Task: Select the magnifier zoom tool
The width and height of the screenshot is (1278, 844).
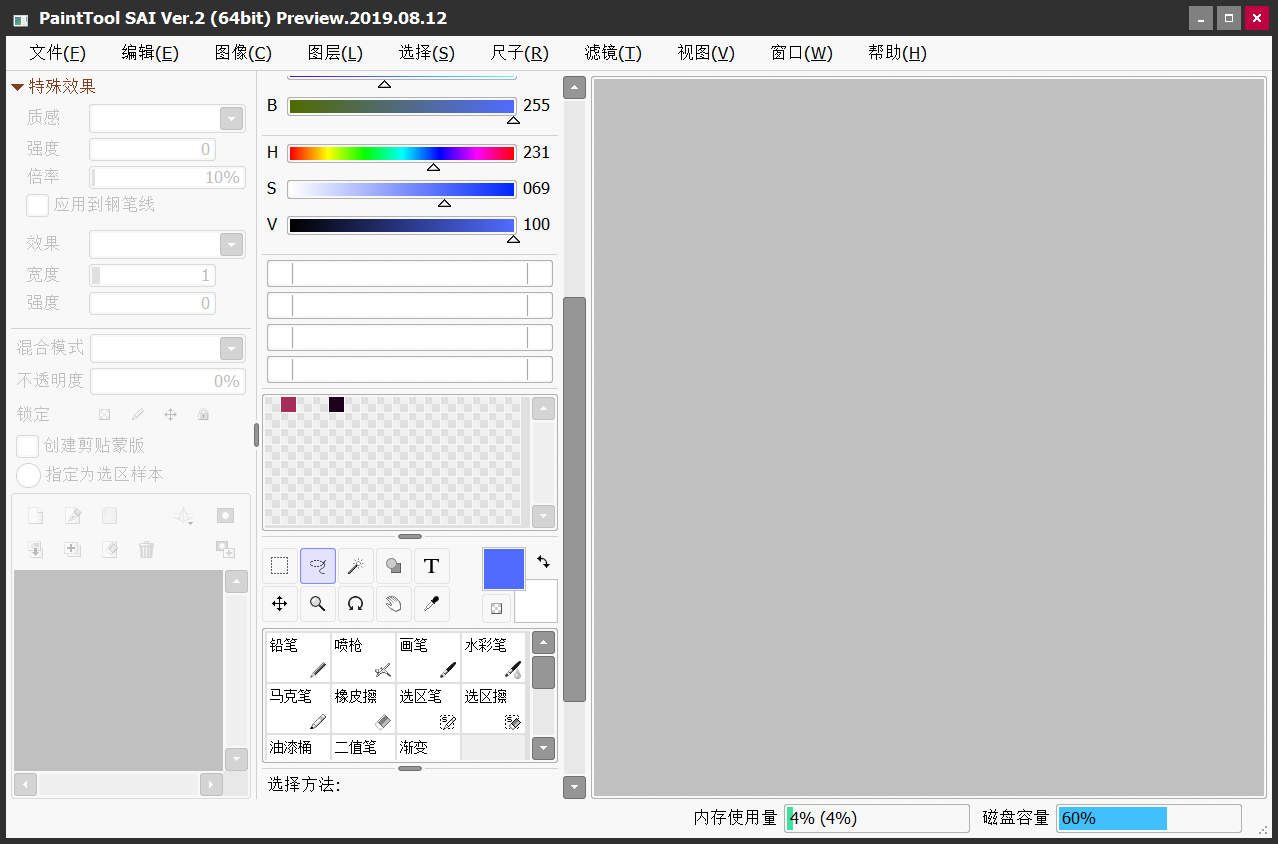Action: coord(318,604)
